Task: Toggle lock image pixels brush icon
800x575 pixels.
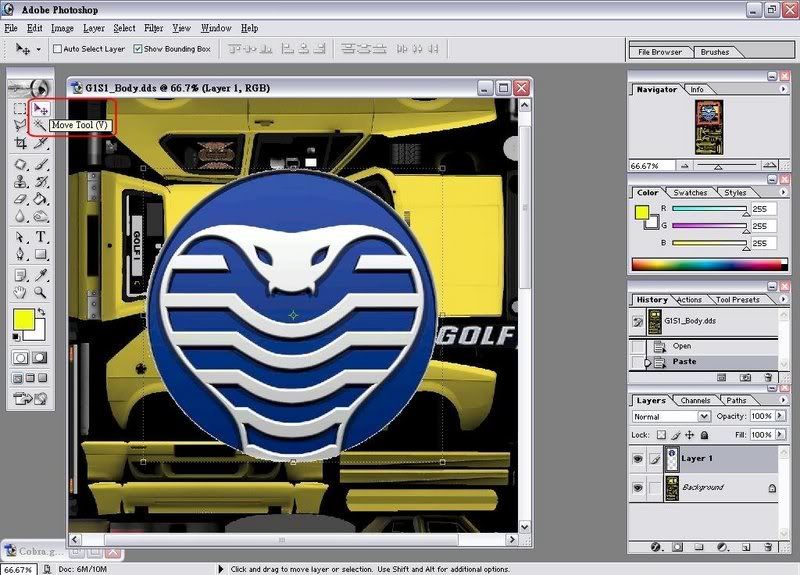Action: pyautogui.click(x=676, y=435)
